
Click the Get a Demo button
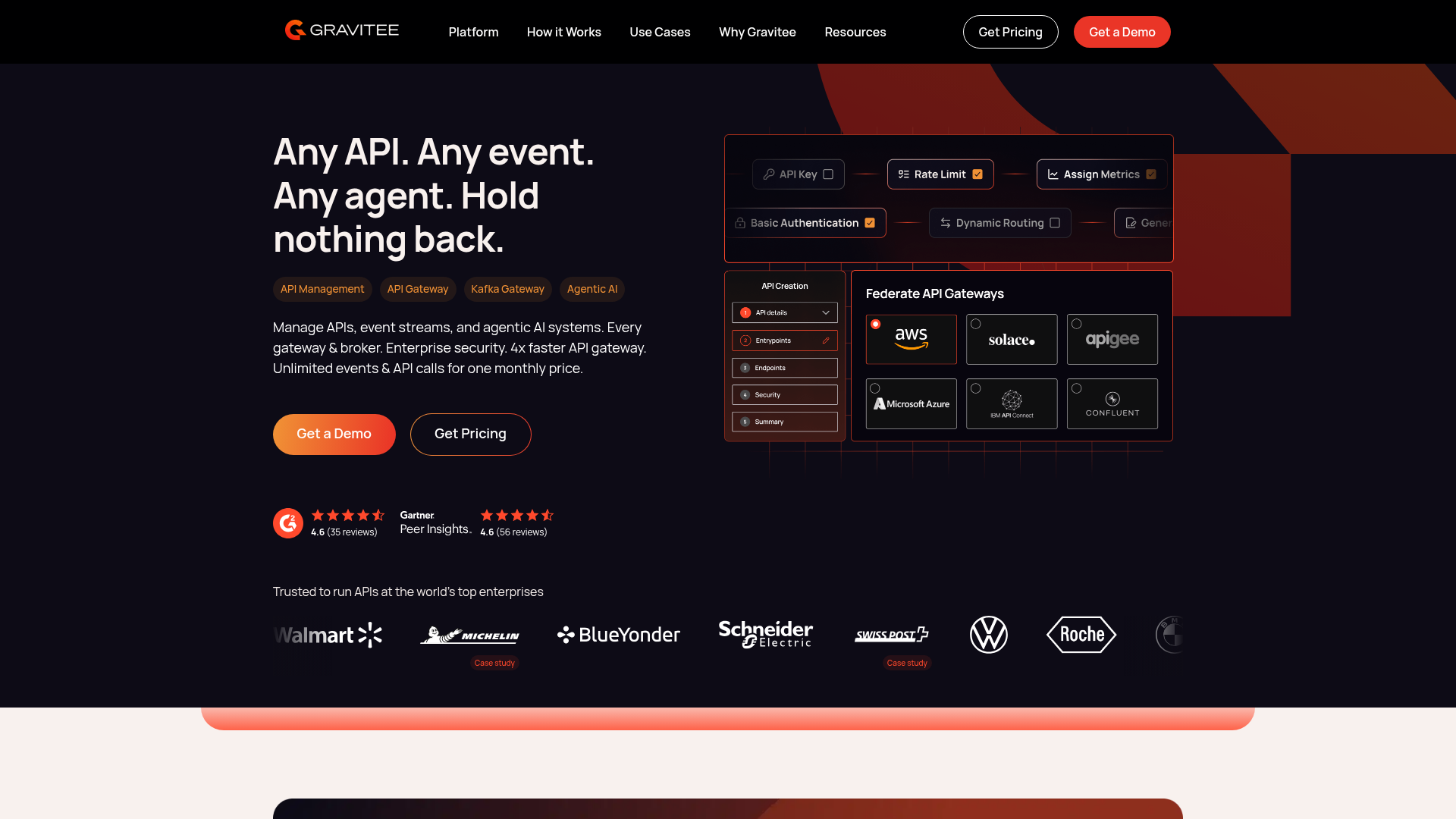1122,32
